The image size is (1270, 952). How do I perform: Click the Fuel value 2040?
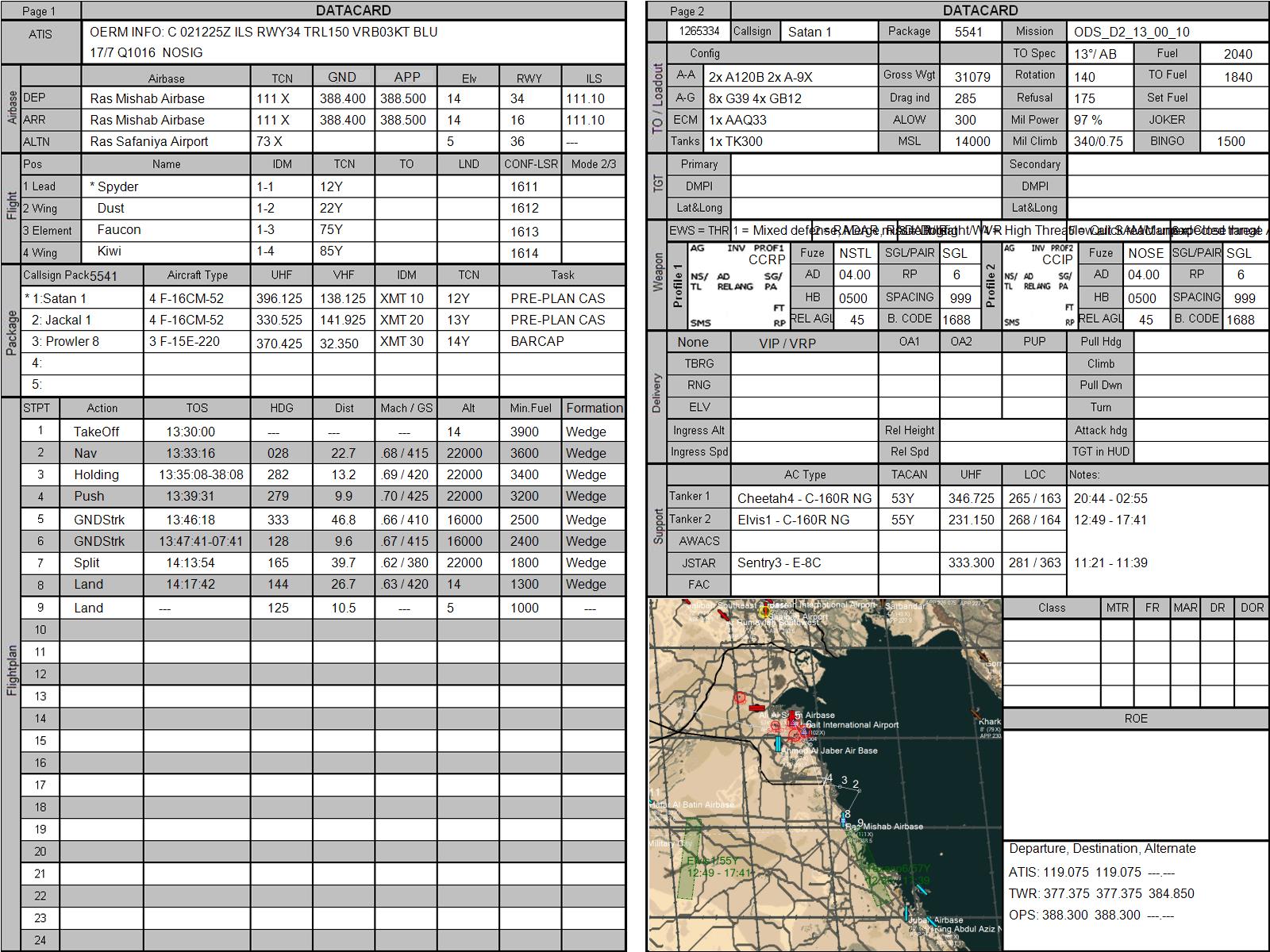(1238, 54)
